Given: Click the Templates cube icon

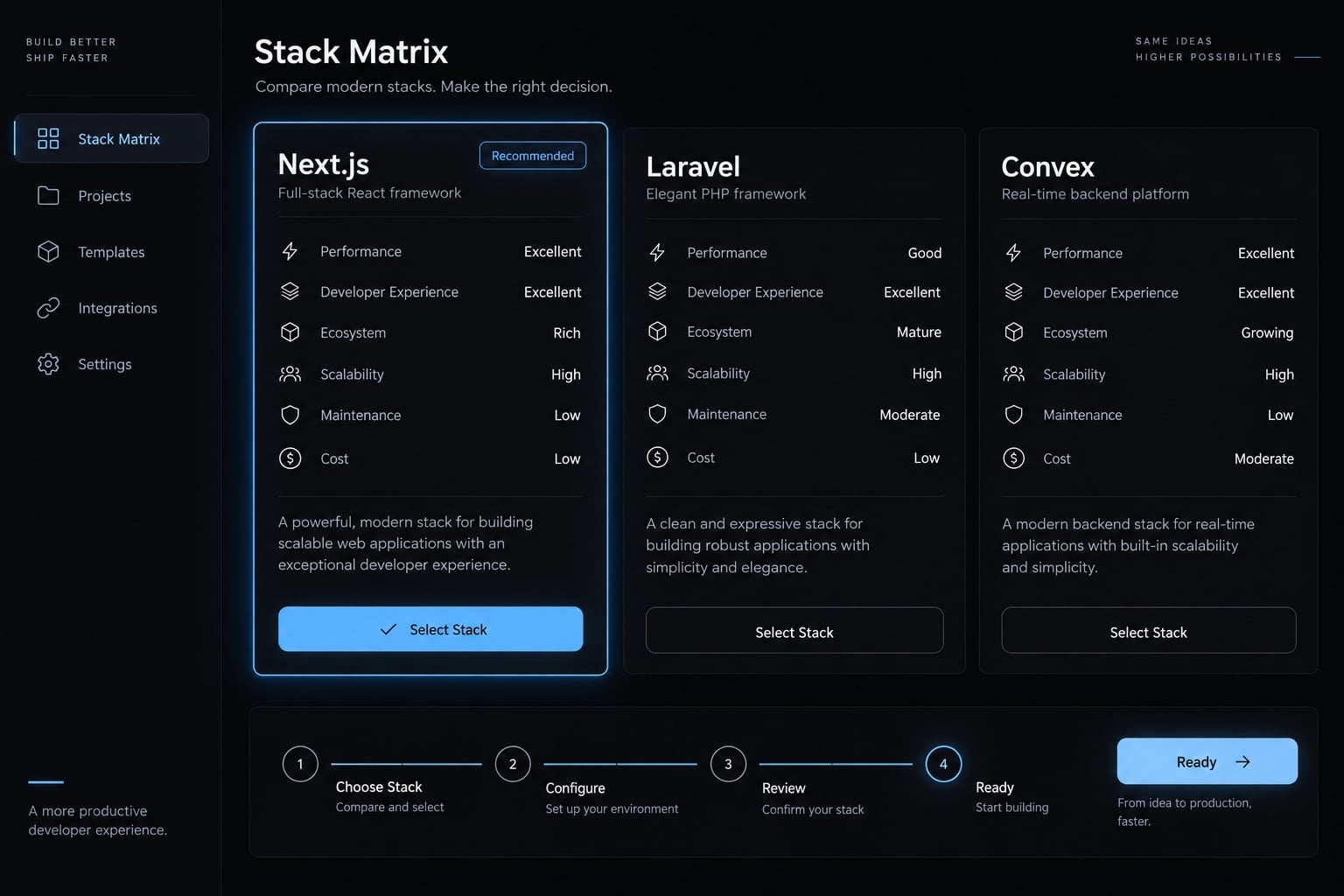Looking at the screenshot, I should tap(48, 251).
